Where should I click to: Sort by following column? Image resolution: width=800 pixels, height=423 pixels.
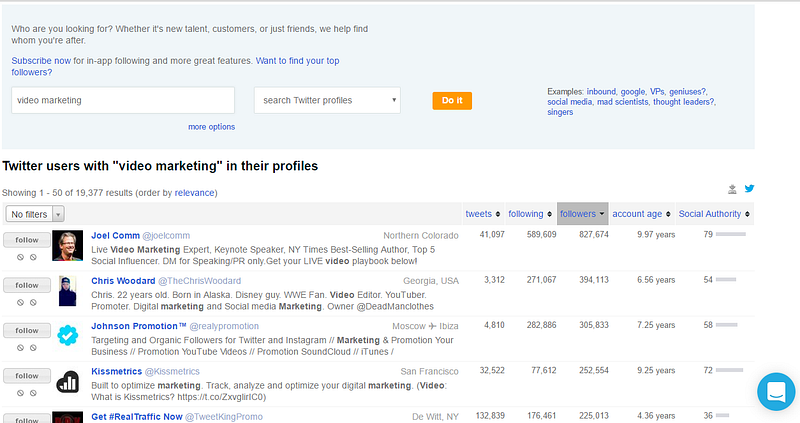coord(530,214)
